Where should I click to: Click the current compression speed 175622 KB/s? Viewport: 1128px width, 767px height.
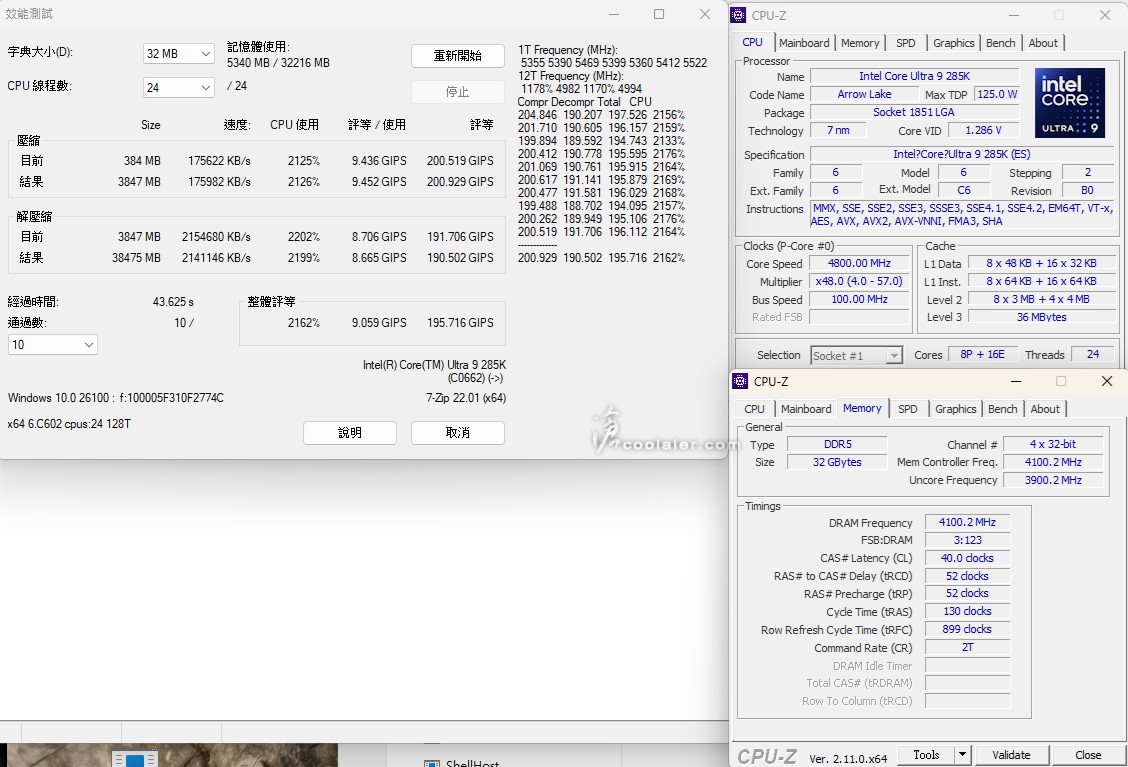(219, 160)
